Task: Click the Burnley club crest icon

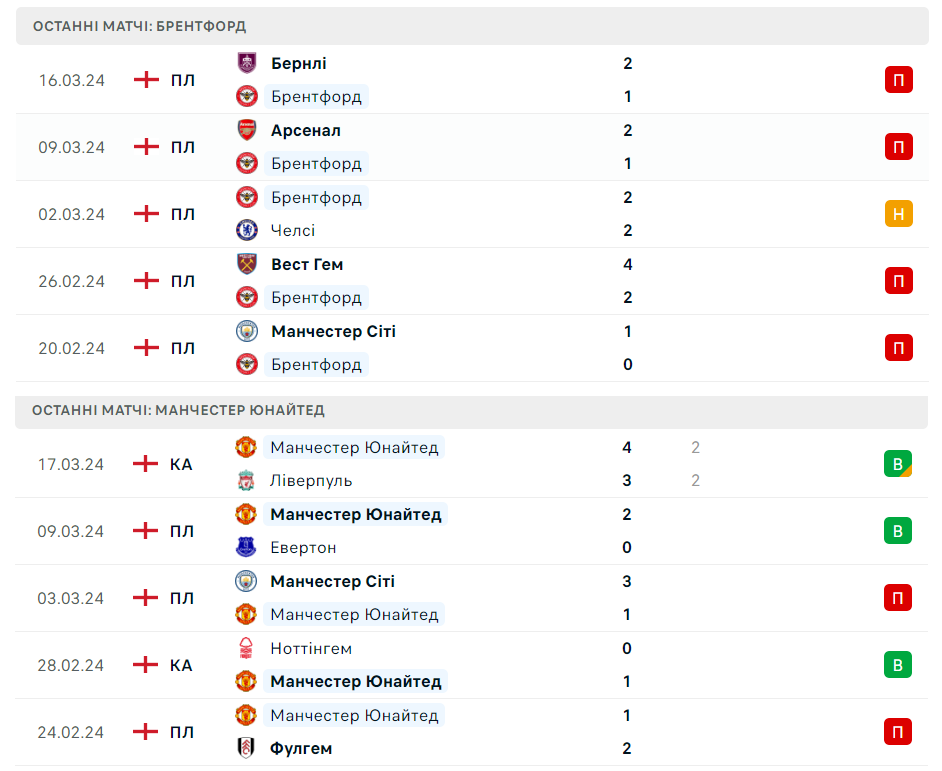Action: 247,63
